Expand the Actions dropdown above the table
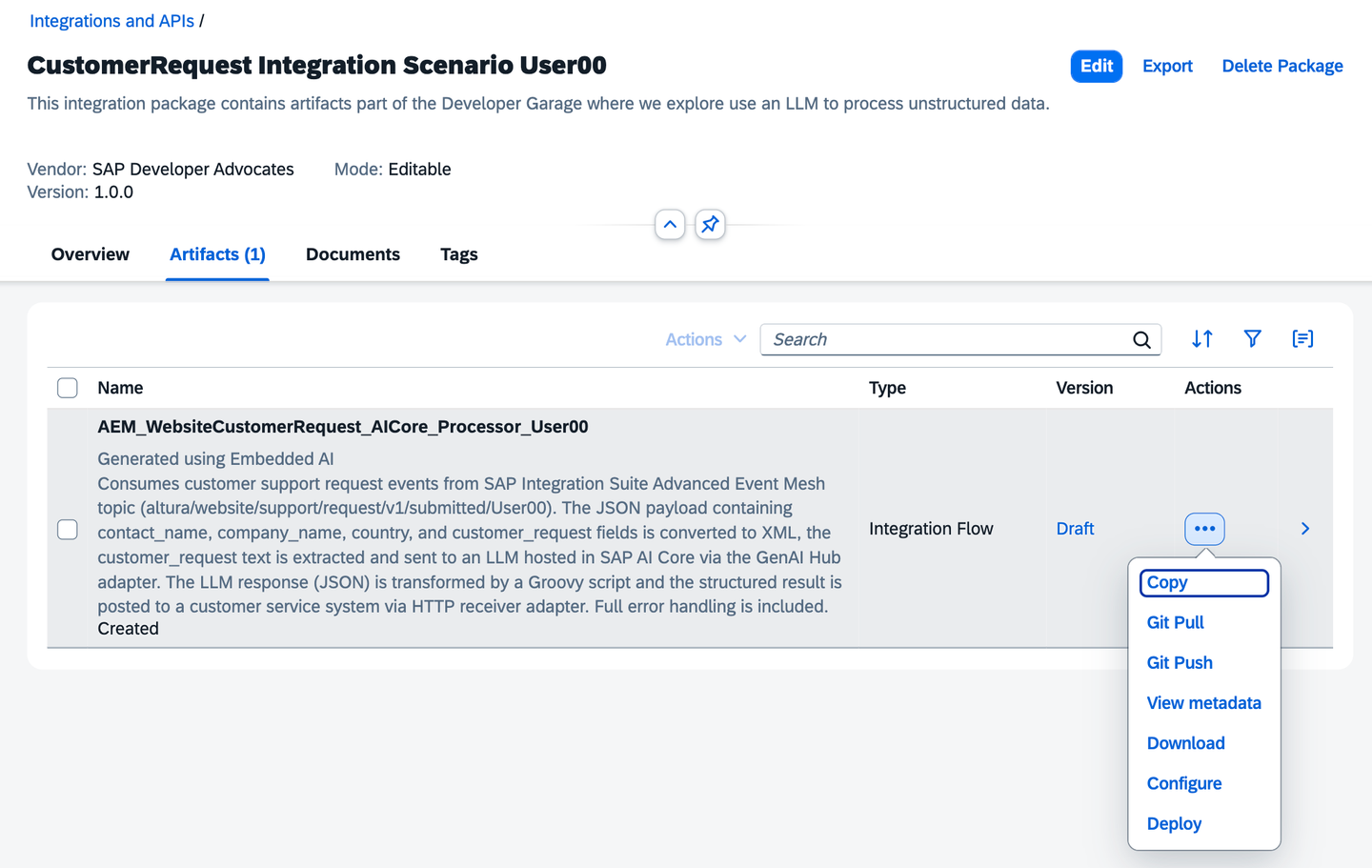 [x=705, y=340]
